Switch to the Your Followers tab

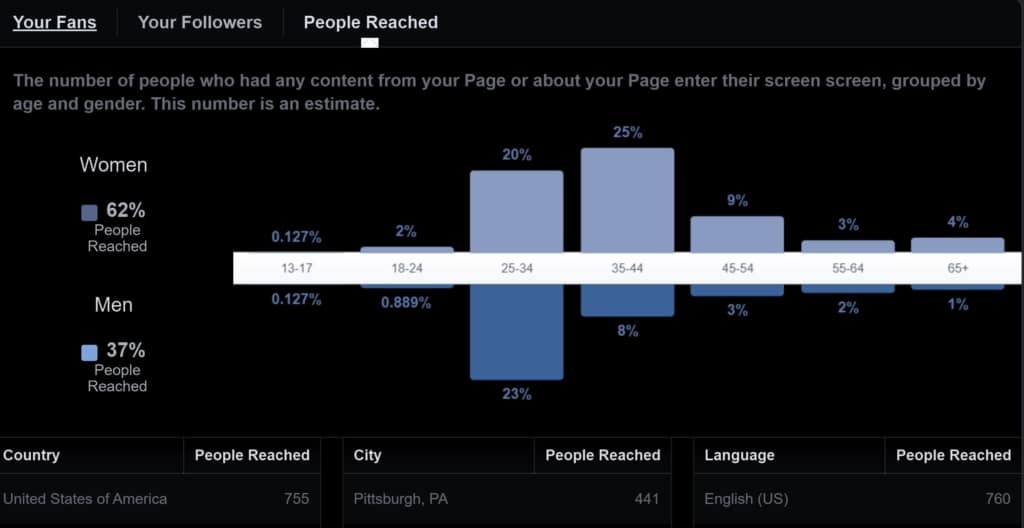(x=200, y=22)
